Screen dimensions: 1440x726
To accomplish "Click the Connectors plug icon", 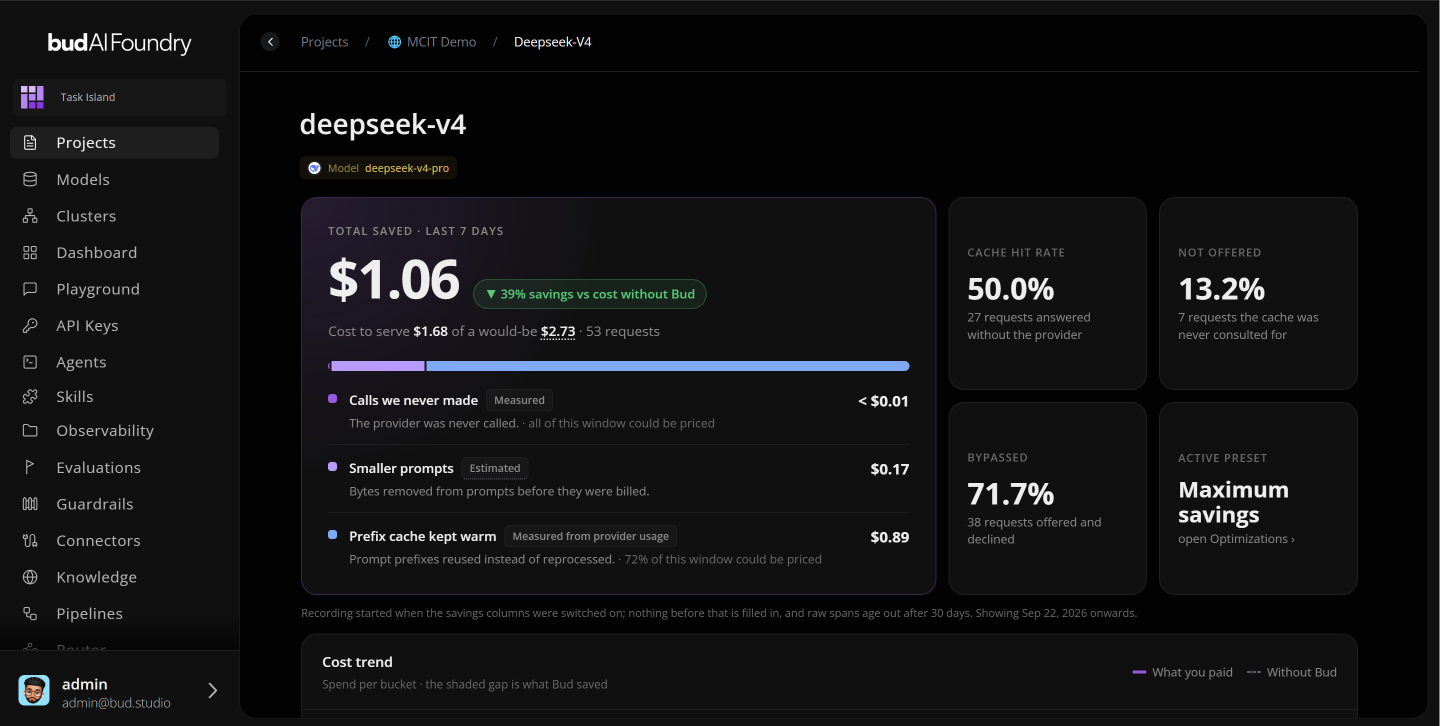I will [30, 541].
